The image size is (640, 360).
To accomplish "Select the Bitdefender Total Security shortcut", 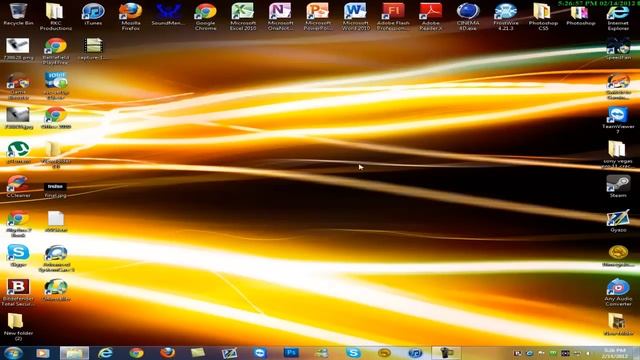I will pyautogui.click(x=18, y=292).
